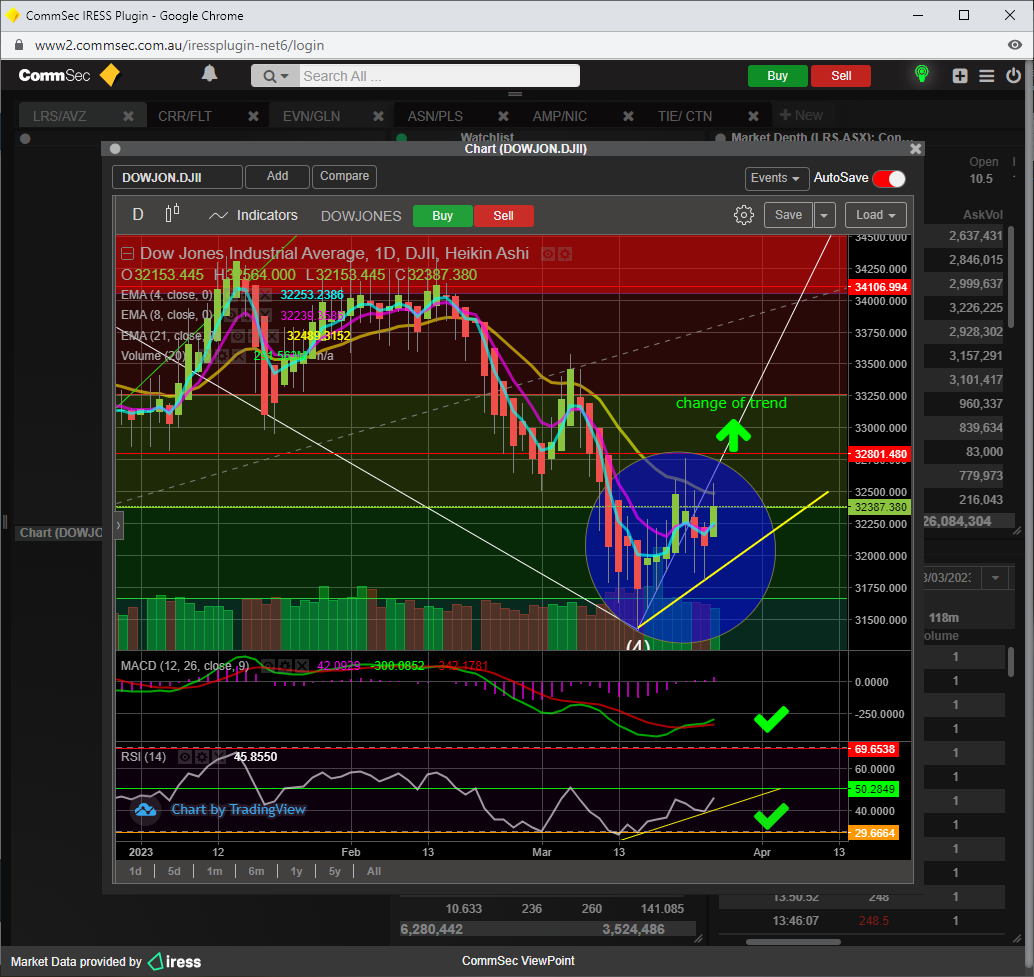Open the notifications bell
This screenshot has width=1034, height=977.
[x=209, y=74]
